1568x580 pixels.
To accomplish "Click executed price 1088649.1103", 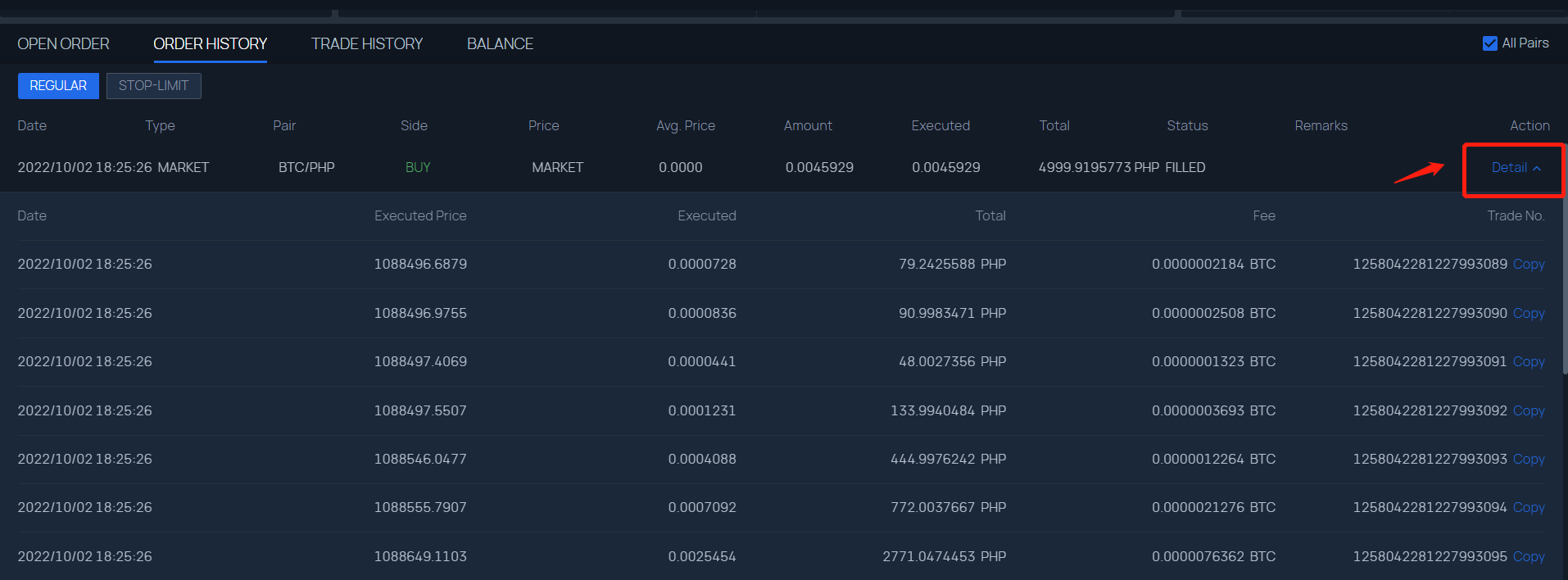I will (x=420, y=556).
